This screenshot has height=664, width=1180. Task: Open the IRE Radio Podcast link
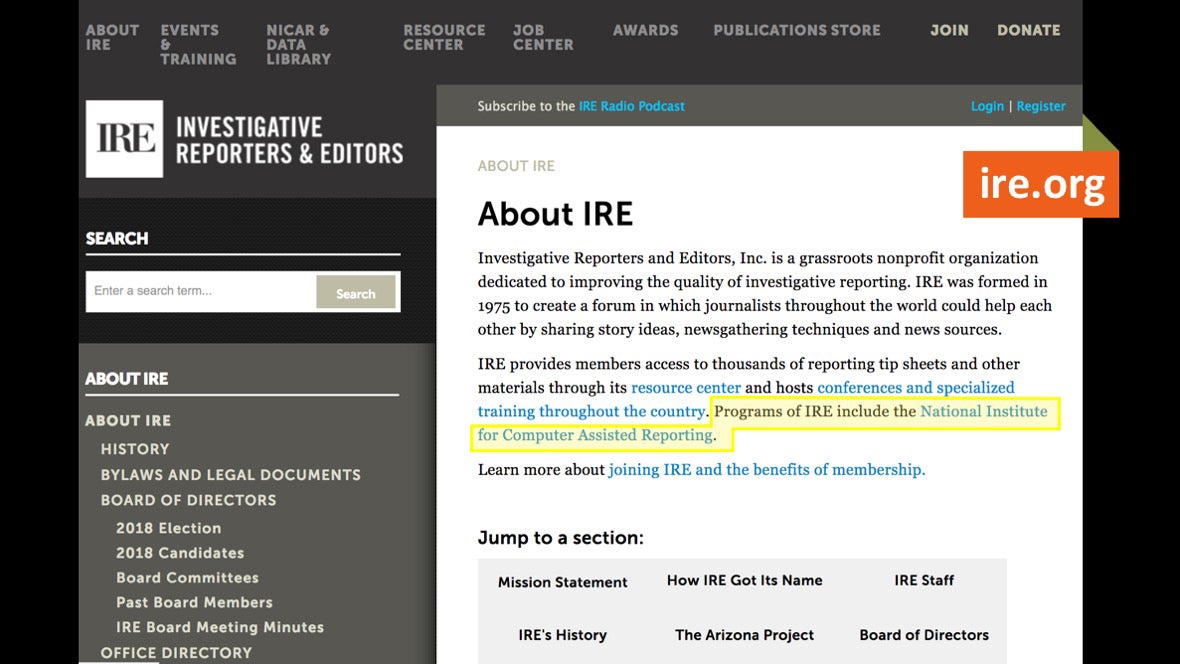coord(631,106)
